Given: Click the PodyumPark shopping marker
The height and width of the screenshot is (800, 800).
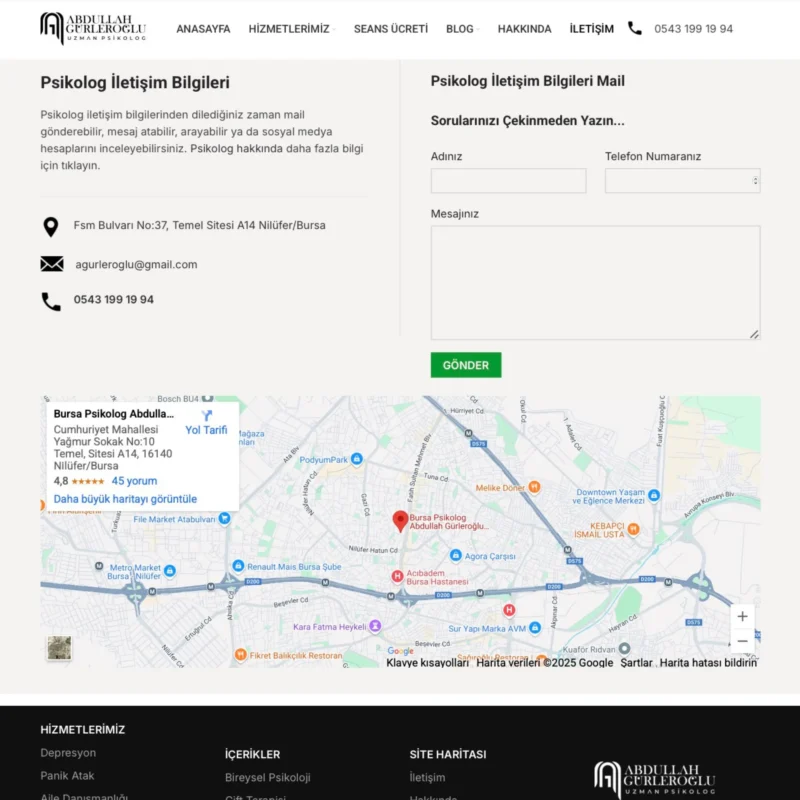Looking at the screenshot, I should (x=357, y=459).
